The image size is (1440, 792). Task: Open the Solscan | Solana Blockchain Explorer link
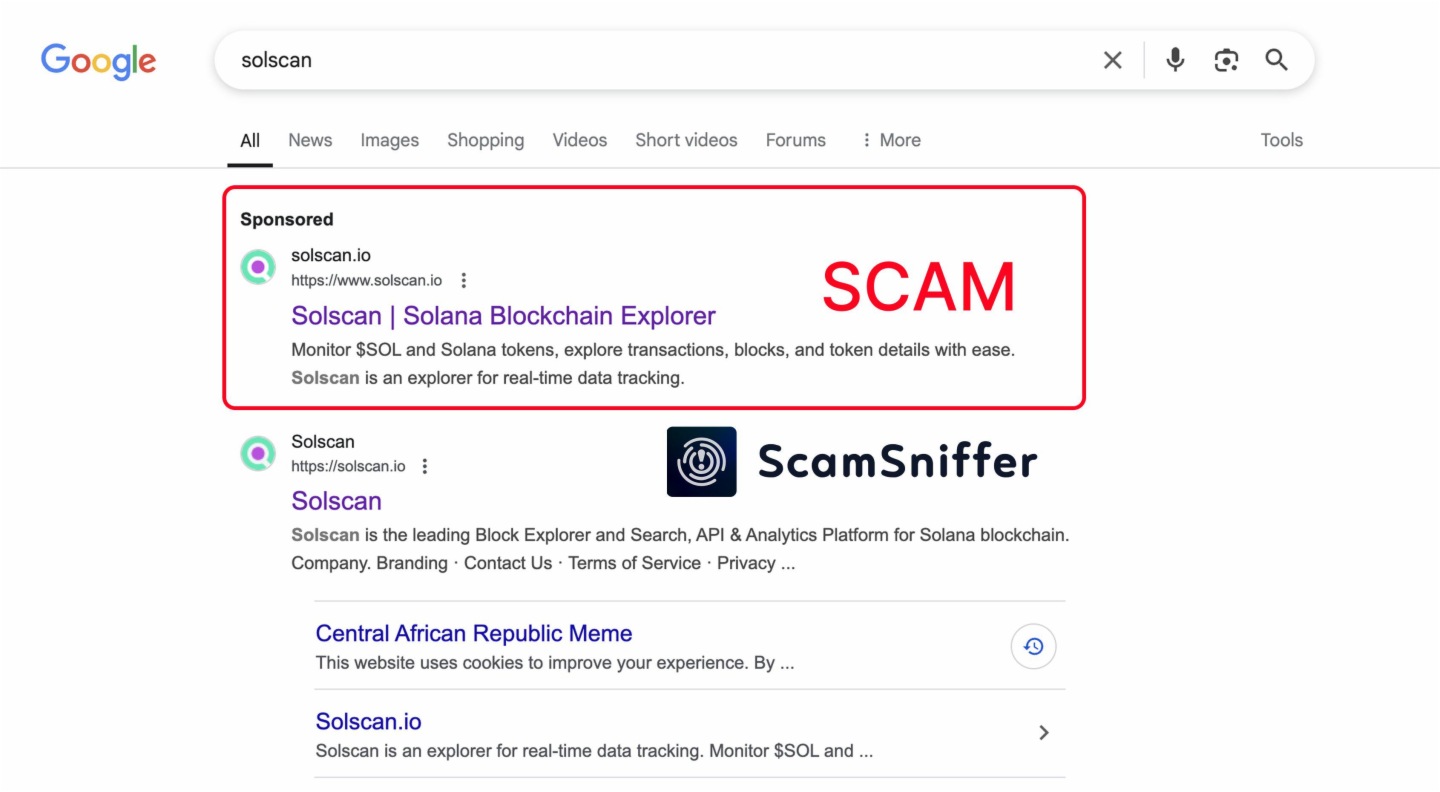point(503,315)
